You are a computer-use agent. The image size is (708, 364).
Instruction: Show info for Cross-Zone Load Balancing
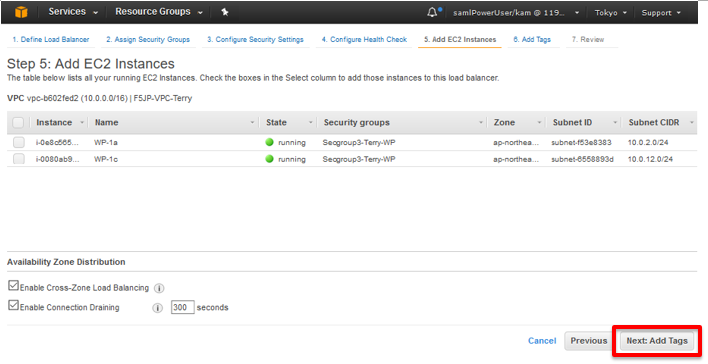[x=159, y=288]
